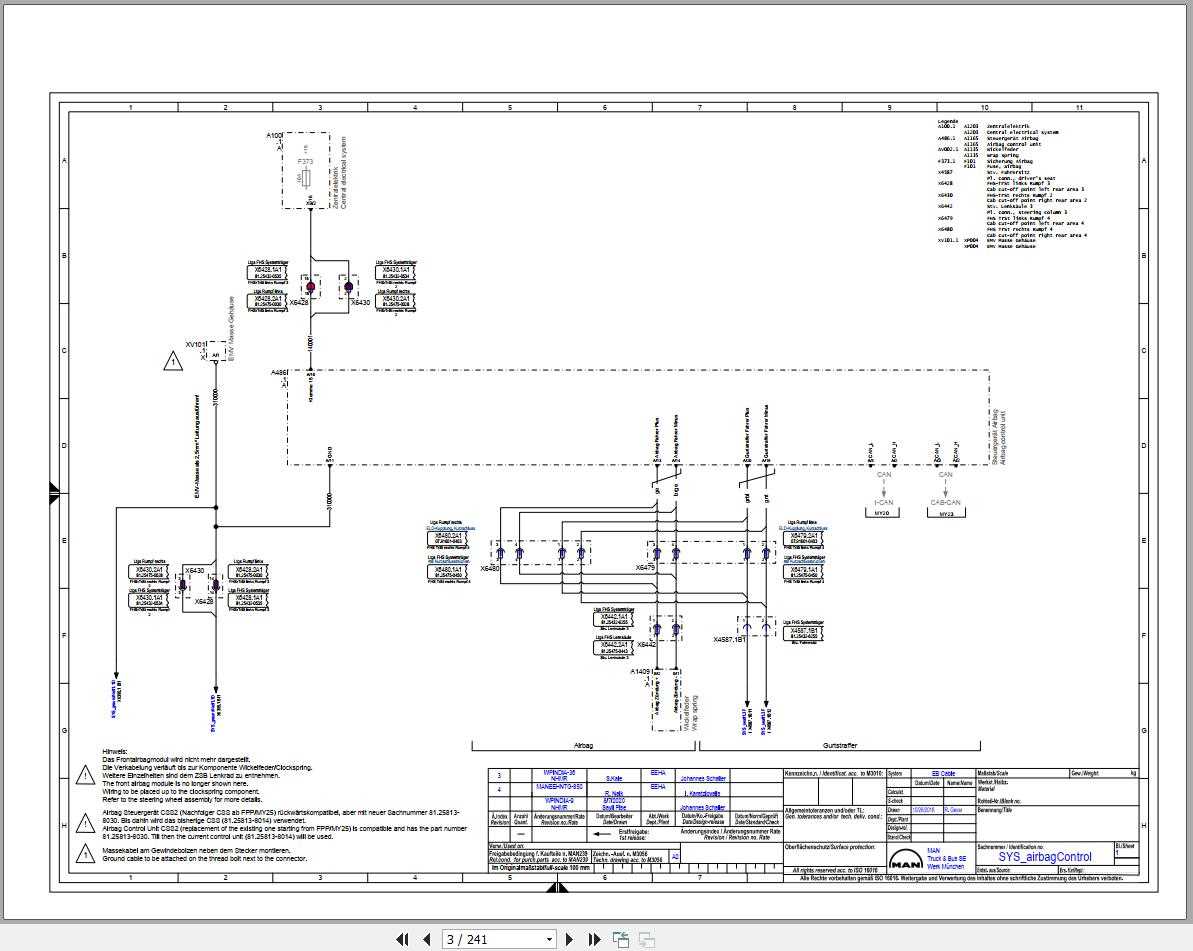This screenshot has height=951, width=1193.
Task: Click the MAN logo in title block
Action: (906, 860)
